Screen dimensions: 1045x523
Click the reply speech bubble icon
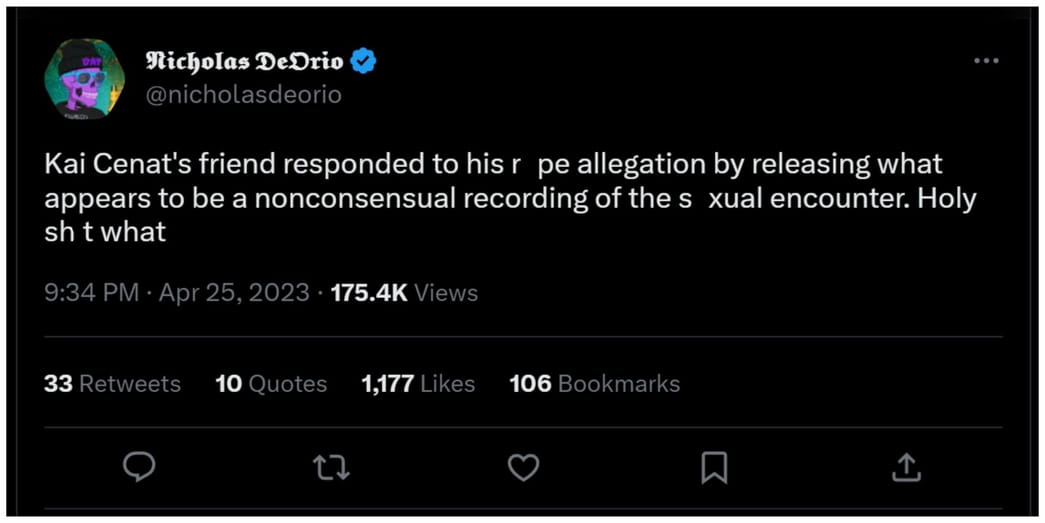click(x=139, y=466)
